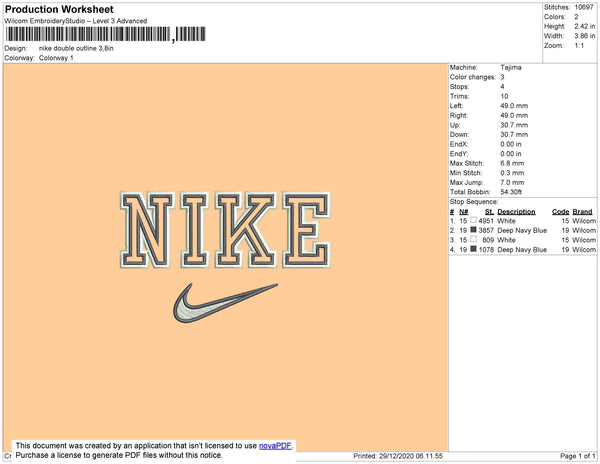Click the NIKE lettering in the design preview
This screenshot has width=600, height=464.
[x=225, y=230]
